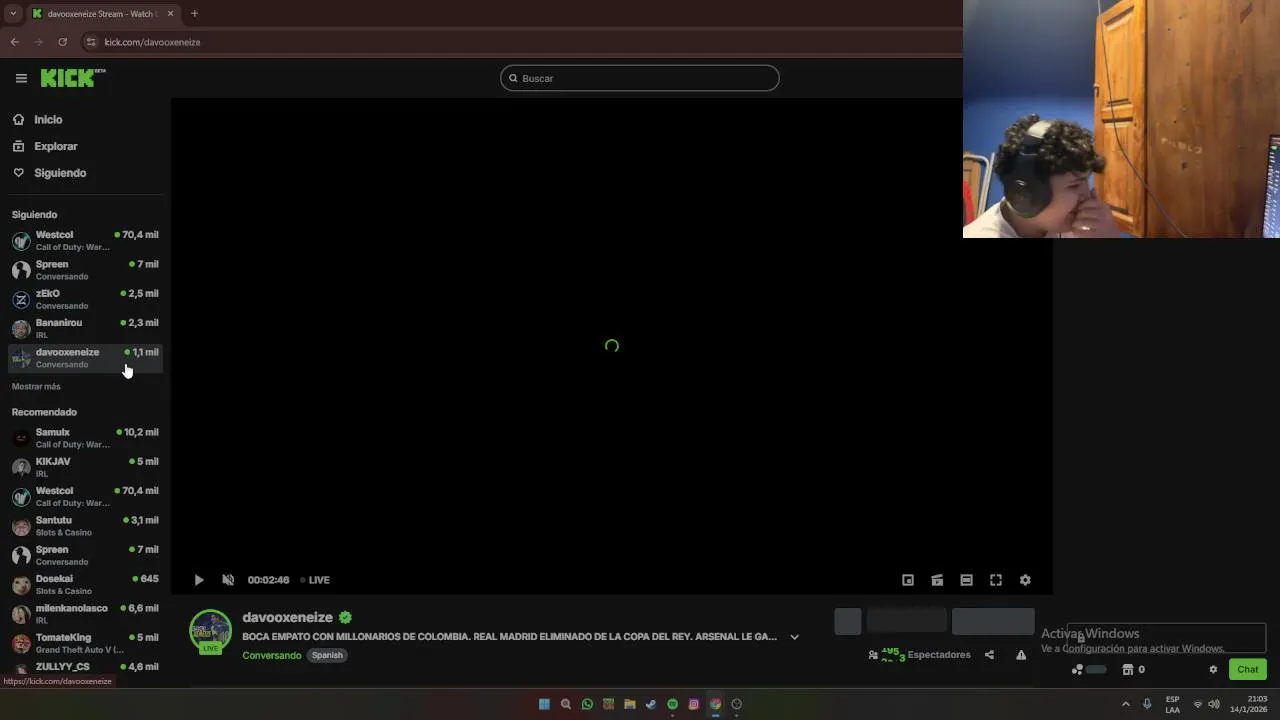Open Westcol under the Siguiendo list
The height and width of the screenshot is (720, 1280).
[85, 240]
